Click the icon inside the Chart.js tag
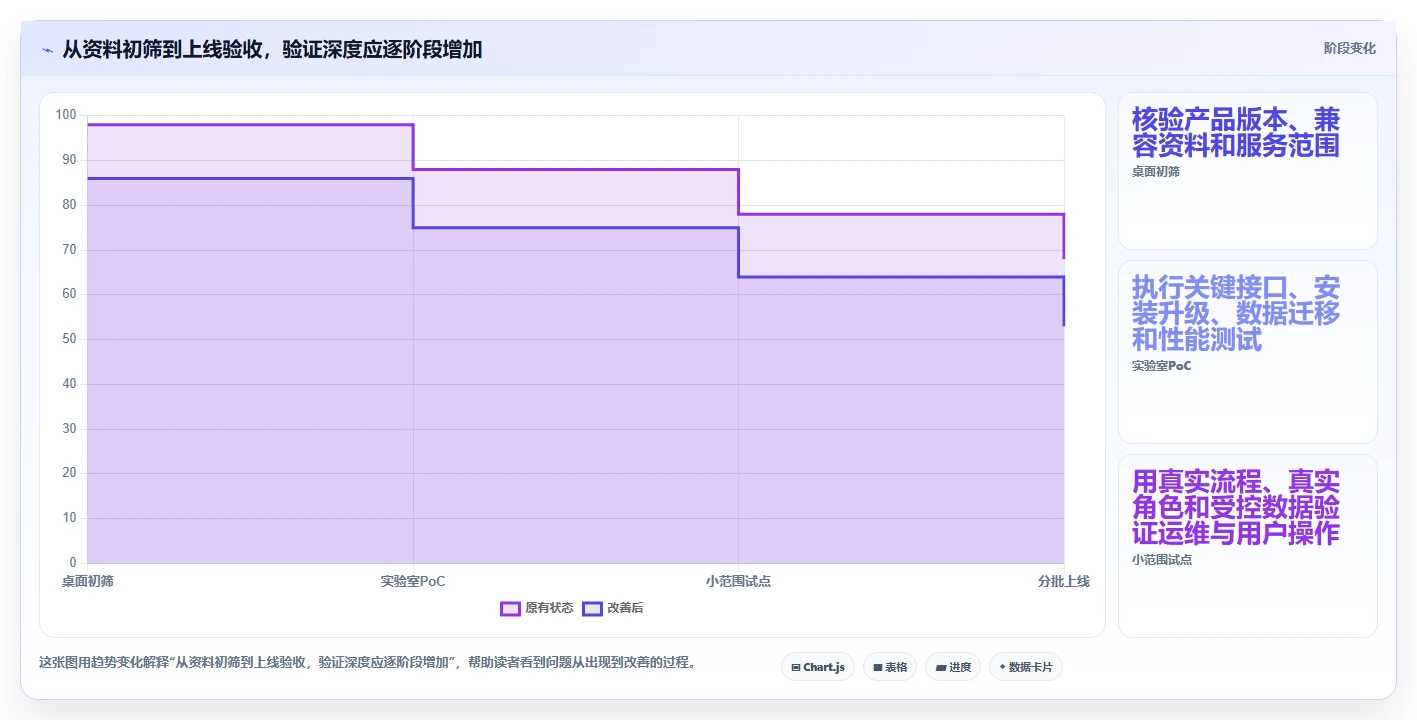The height and width of the screenshot is (720, 1417). point(796,667)
